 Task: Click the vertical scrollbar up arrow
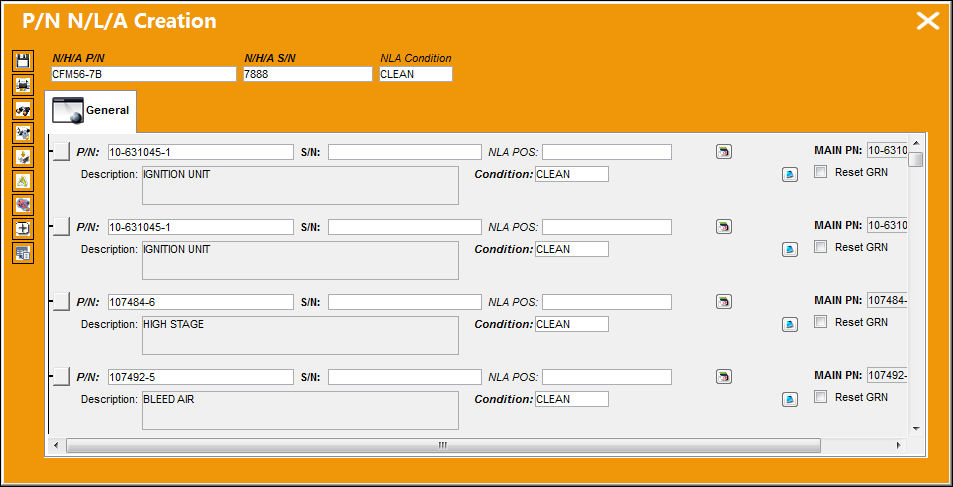pyautogui.click(x=917, y=143)
